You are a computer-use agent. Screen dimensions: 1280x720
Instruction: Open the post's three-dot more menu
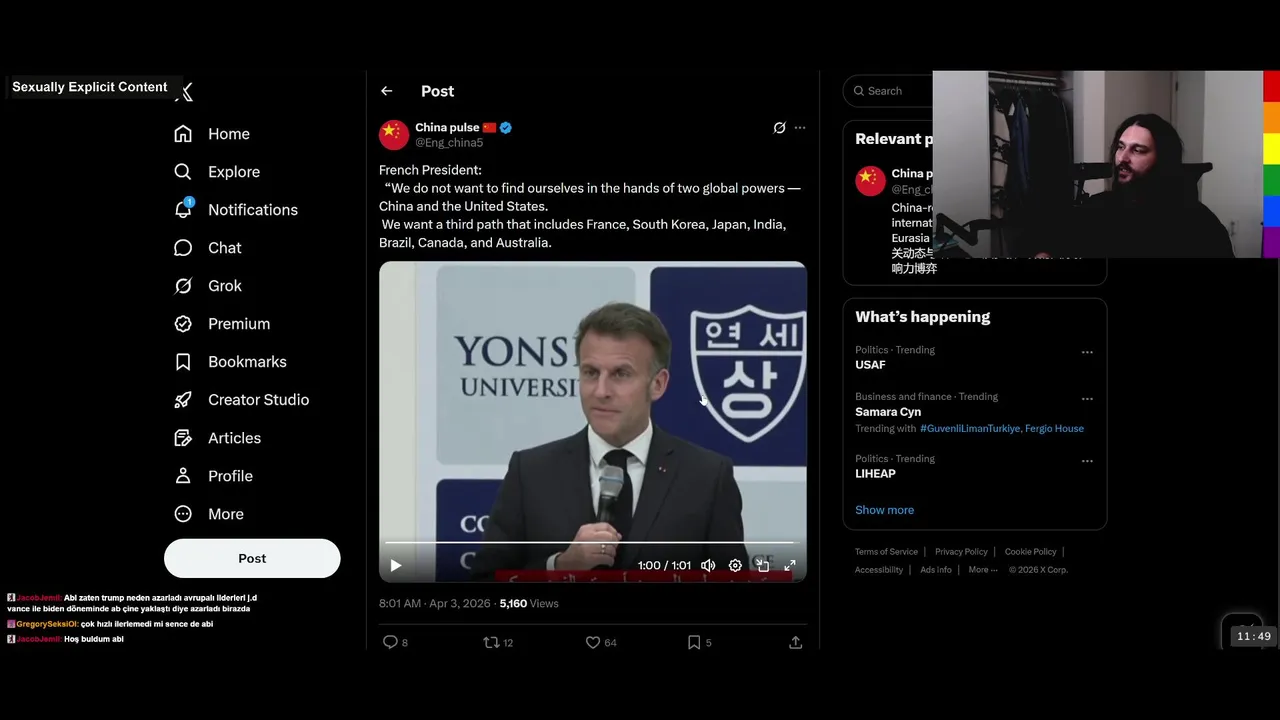click(800, 128)
